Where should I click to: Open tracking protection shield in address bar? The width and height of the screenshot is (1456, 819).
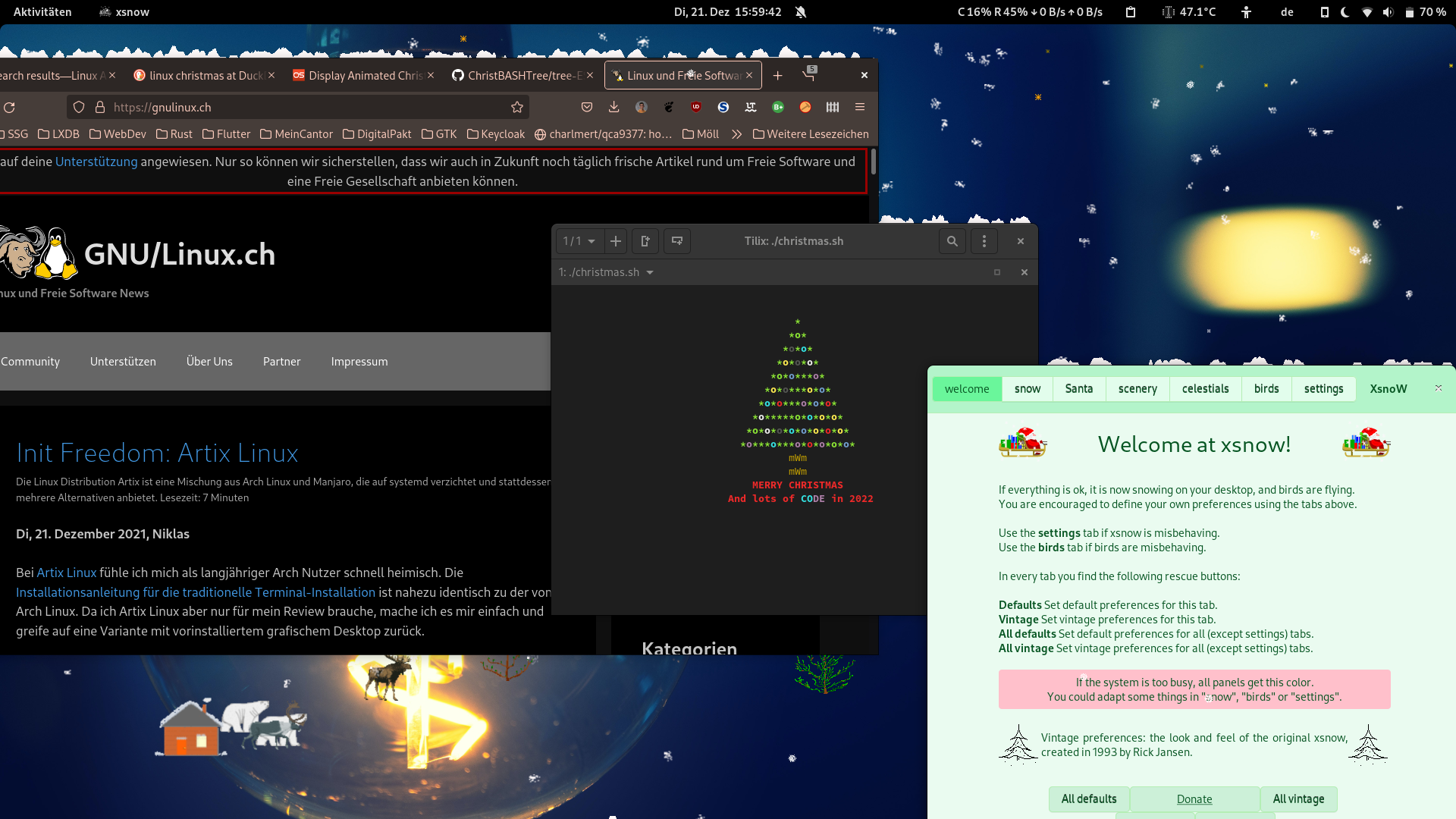pyautogui.click(x=79, y=108)
